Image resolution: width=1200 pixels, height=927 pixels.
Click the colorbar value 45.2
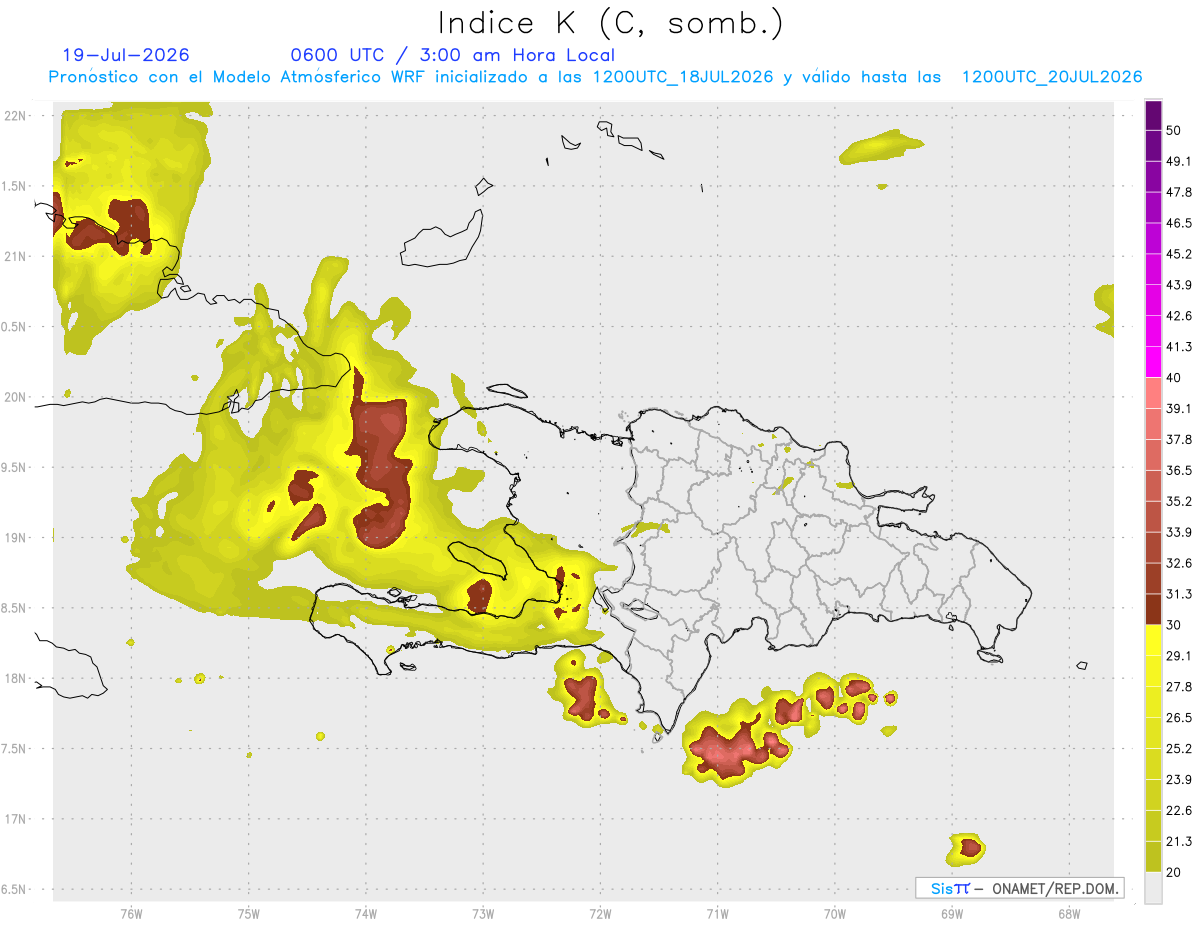tap(1180, 254)
